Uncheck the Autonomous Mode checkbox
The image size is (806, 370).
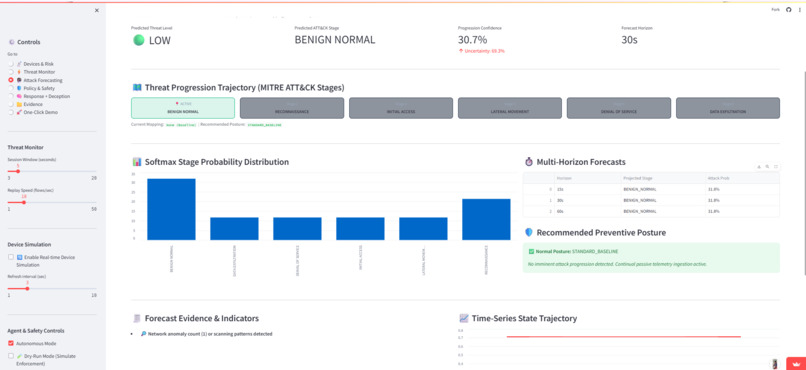click(11, 343)
